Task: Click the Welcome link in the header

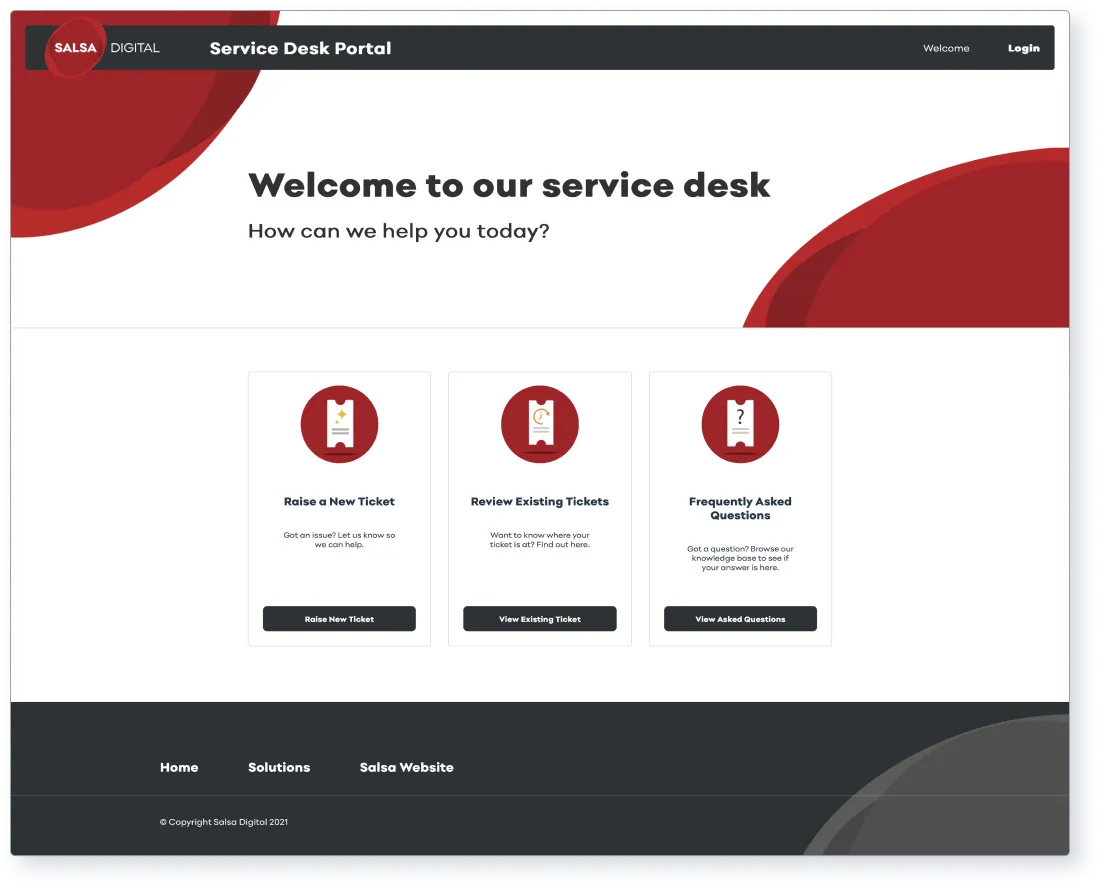Action: pyautogui.click(x=946, y=47)
